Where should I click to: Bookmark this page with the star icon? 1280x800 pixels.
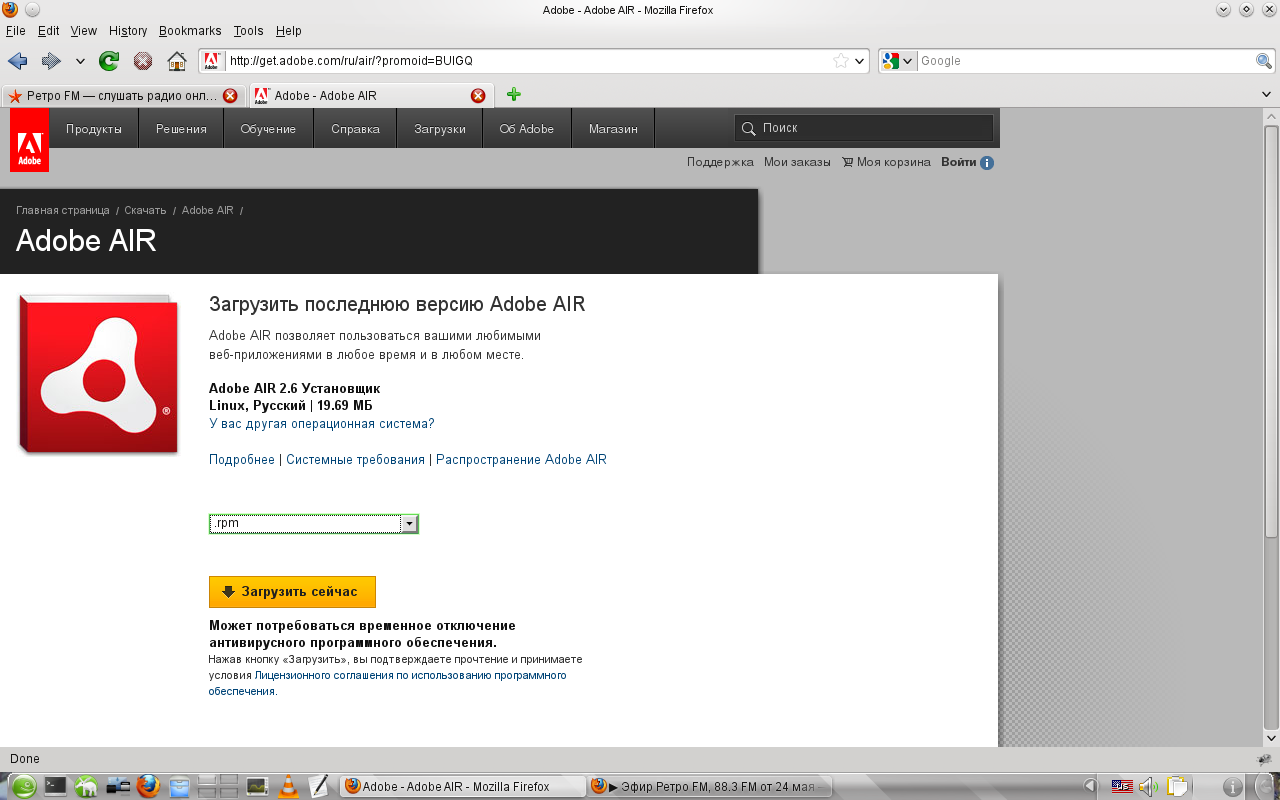tap(841, 61)
